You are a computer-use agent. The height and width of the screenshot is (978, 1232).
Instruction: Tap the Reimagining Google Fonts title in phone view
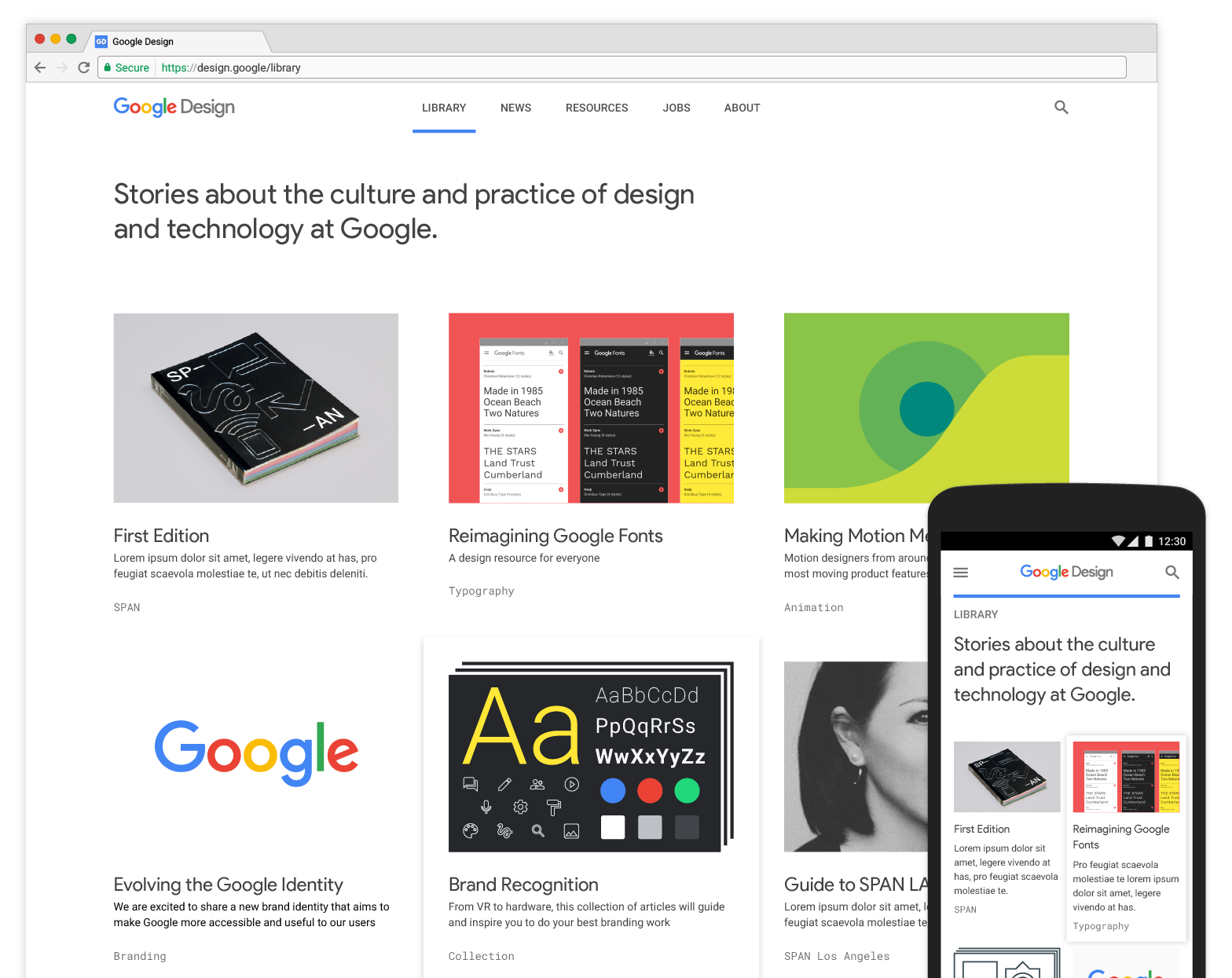click(x=1120, y=837)
